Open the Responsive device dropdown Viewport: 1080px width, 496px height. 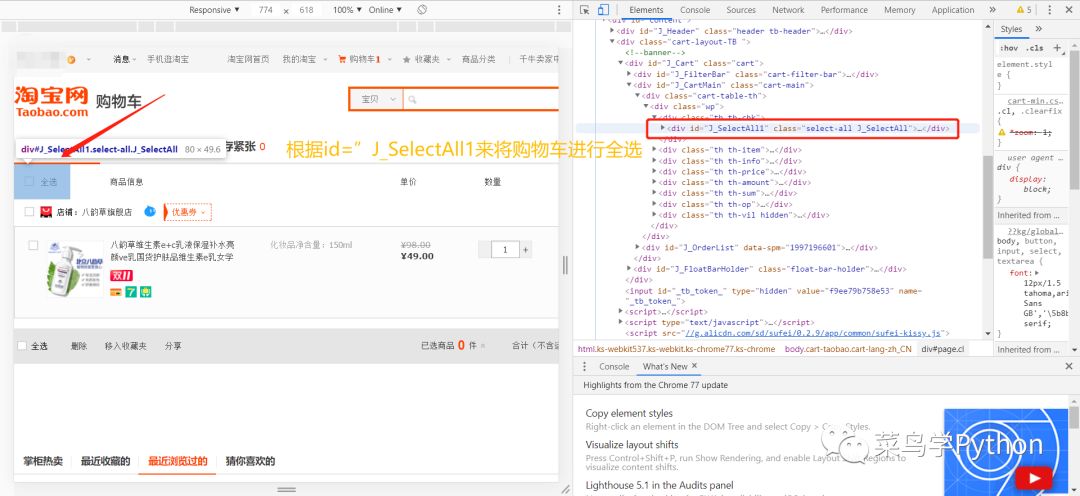215,10
